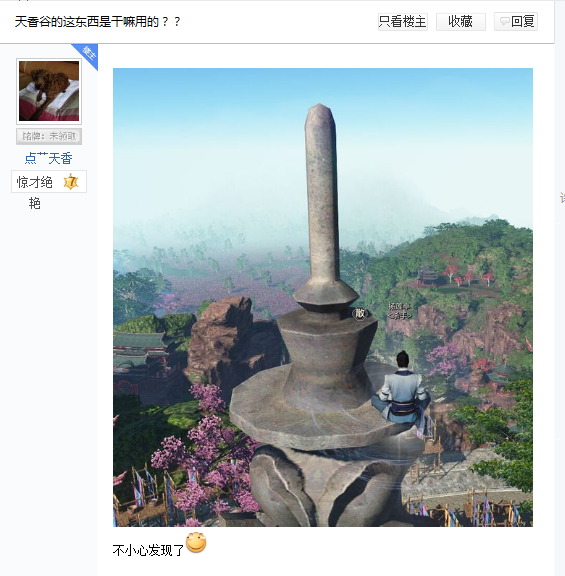Click the gold star level 7 icon
Viewport: 565px width, 576px height.
(71, 181)
